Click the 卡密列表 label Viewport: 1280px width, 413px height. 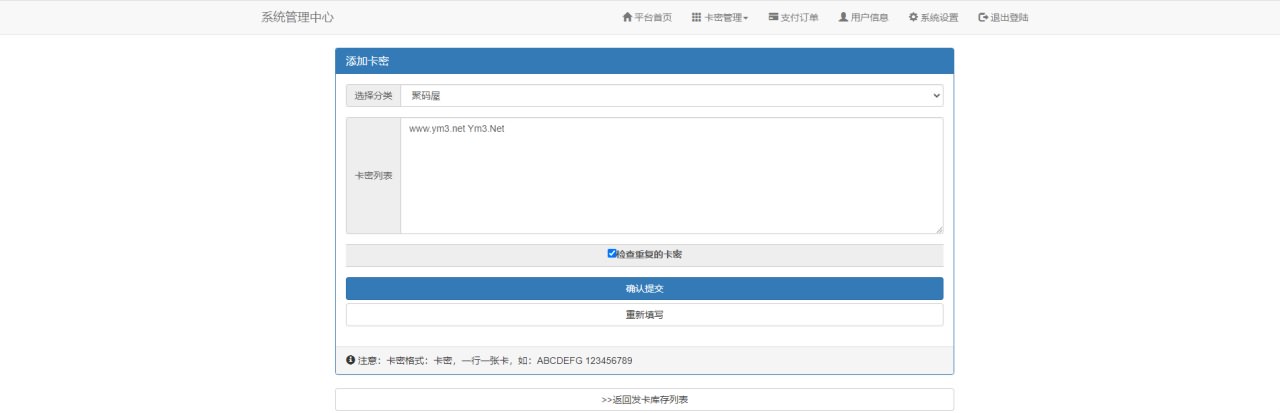click(x=373, y=175)
